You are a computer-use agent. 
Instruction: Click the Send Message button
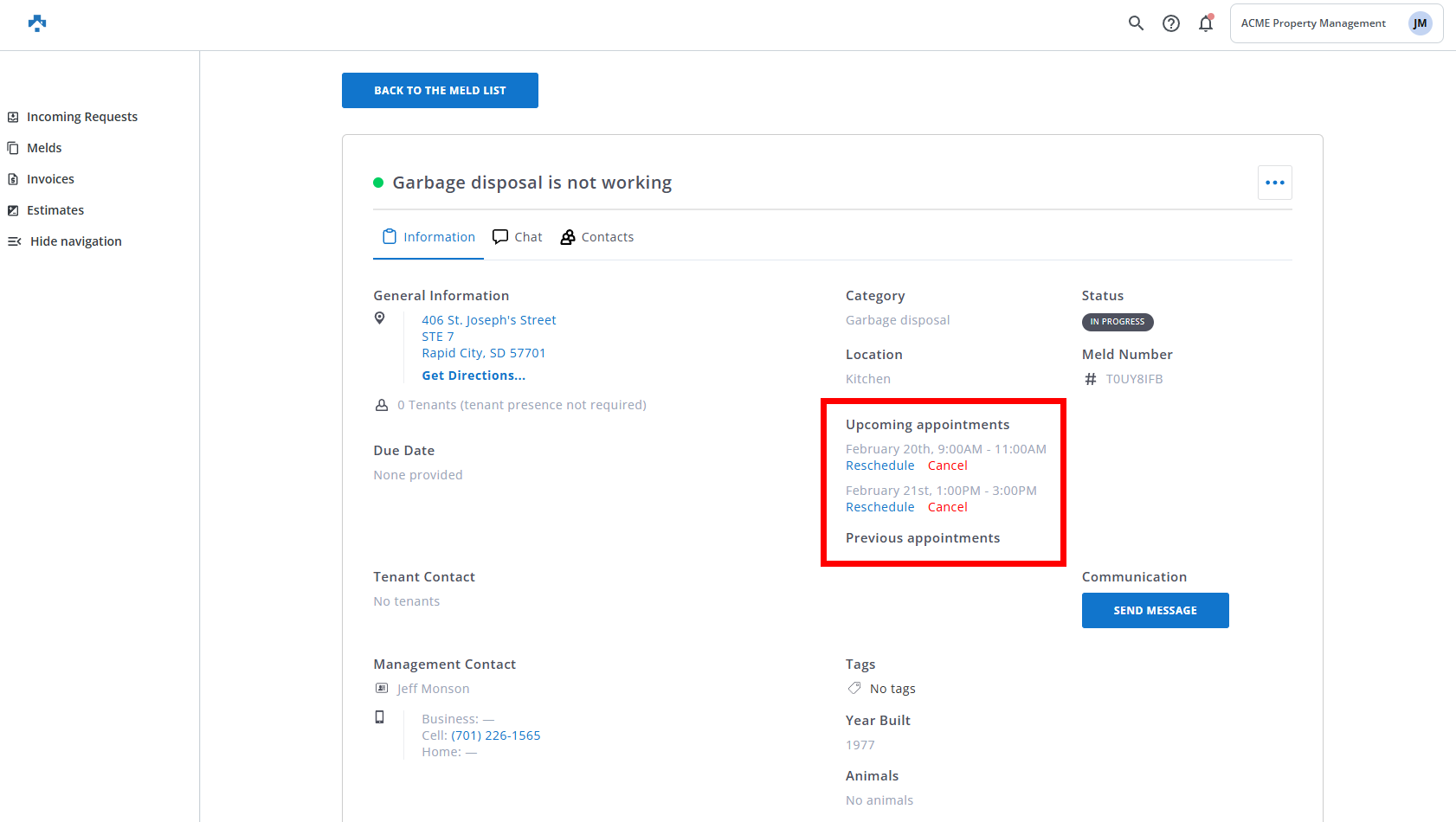(x=1155, y=610)
